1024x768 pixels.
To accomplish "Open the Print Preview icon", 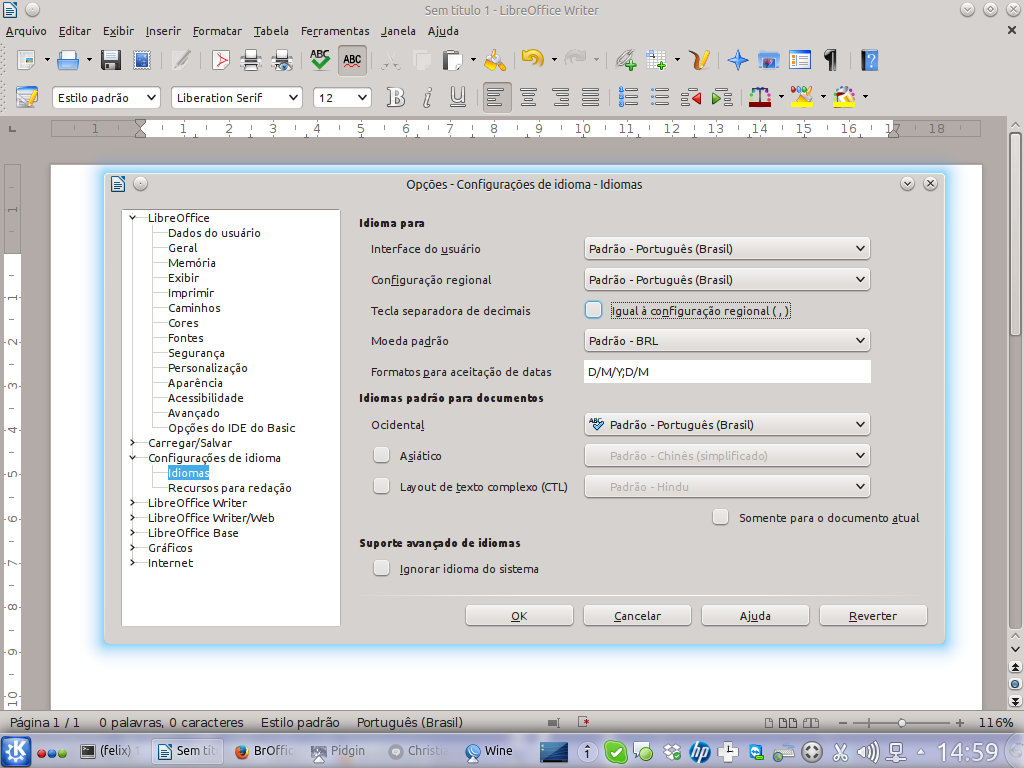I will tap(282, 60).
